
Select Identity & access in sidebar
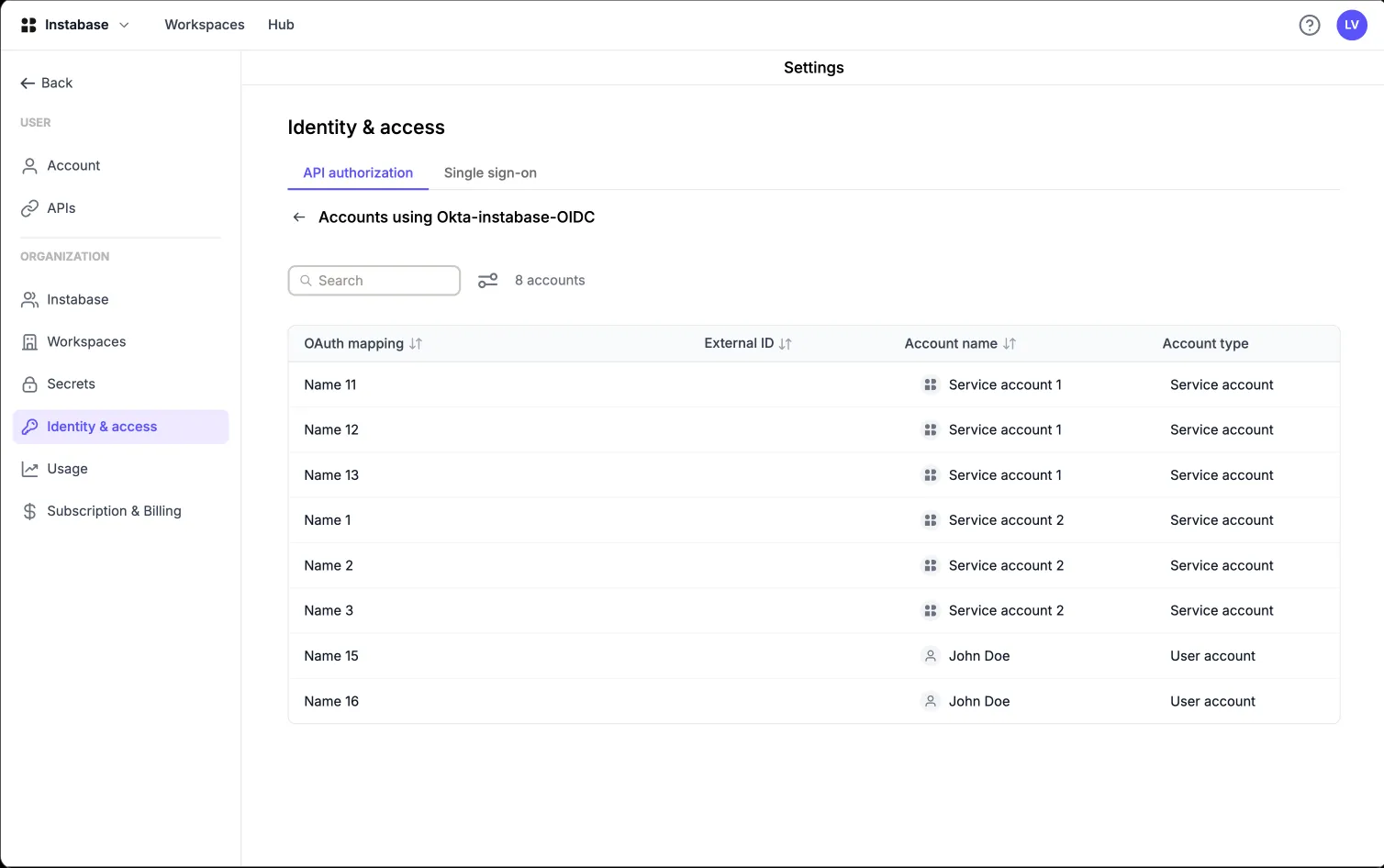pos(120,427)
